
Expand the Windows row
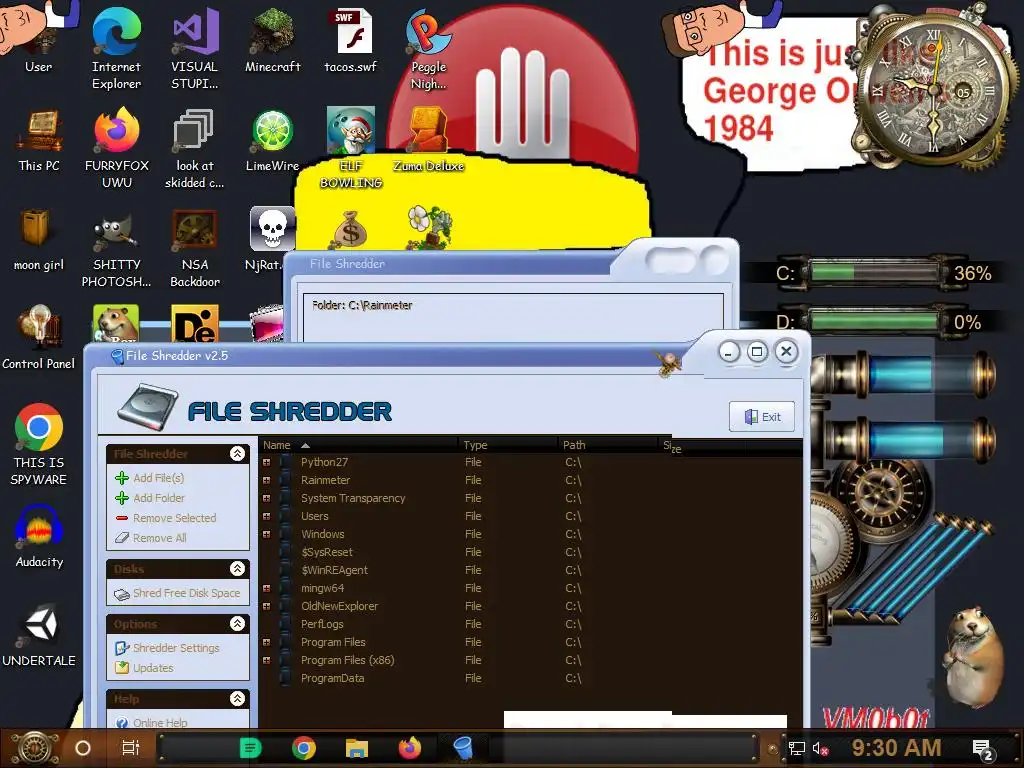click(266, 534)
